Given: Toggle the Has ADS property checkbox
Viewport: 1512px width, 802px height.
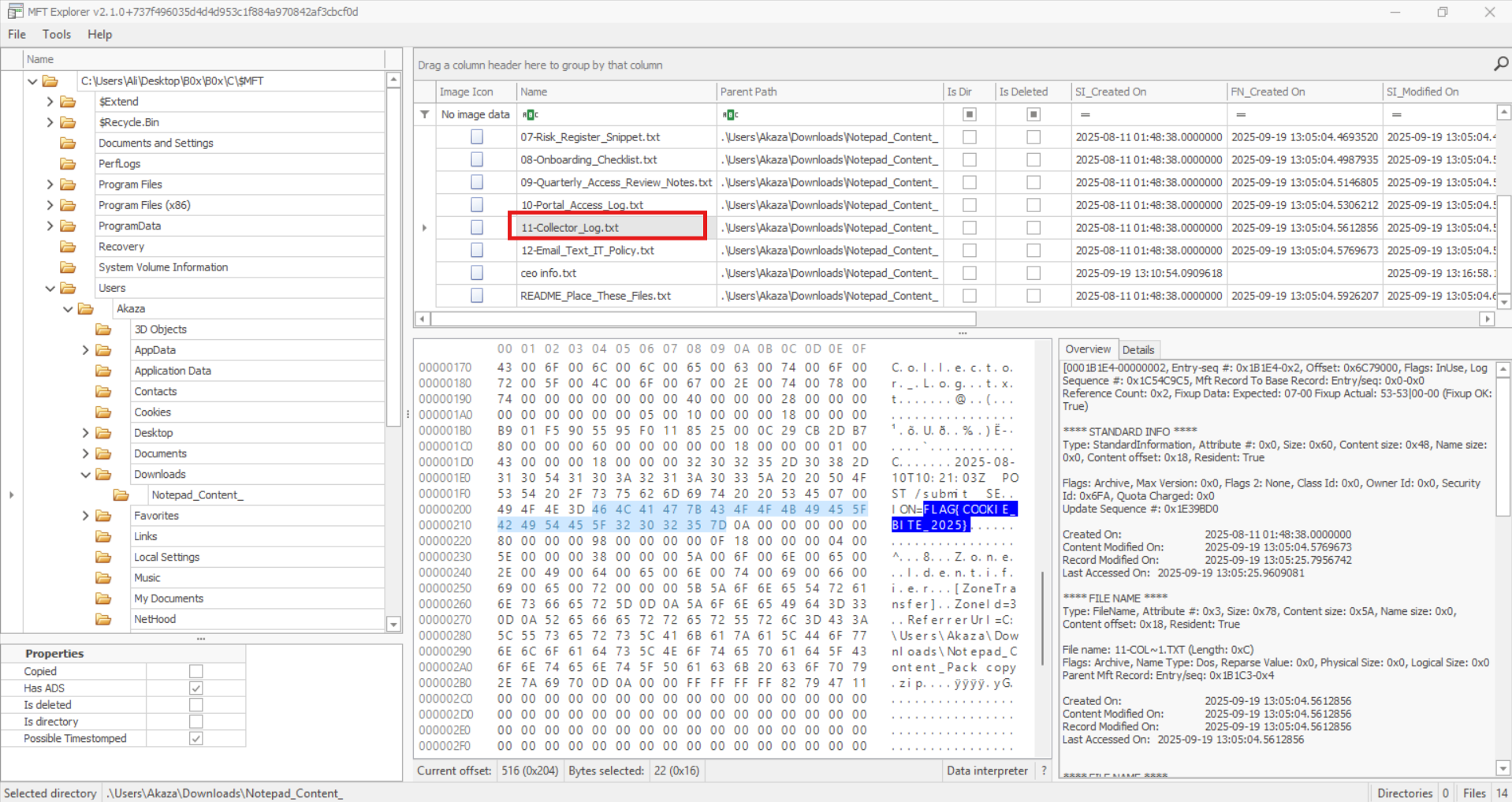Looking at the screenshot, I should tap(196, 688).
